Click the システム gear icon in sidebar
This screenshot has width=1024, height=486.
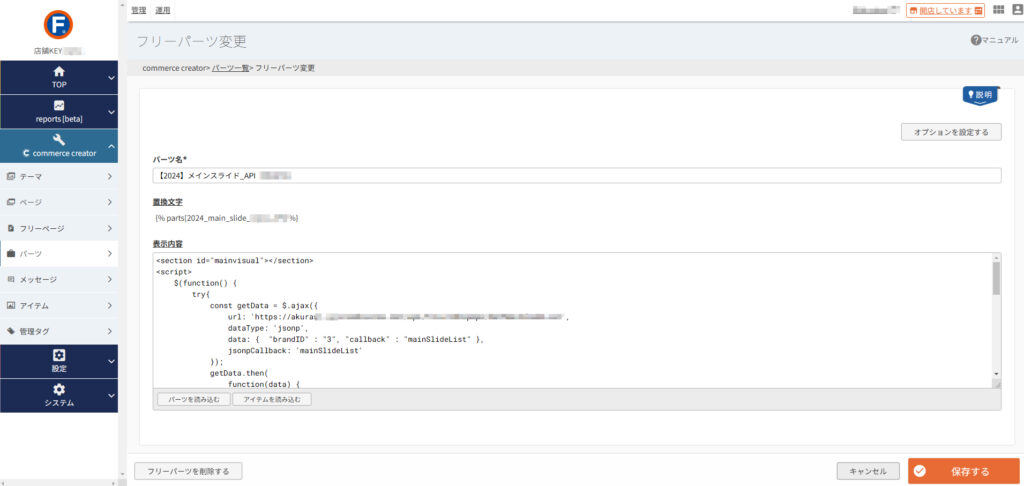pyautogui.click(x=59, y=389)
